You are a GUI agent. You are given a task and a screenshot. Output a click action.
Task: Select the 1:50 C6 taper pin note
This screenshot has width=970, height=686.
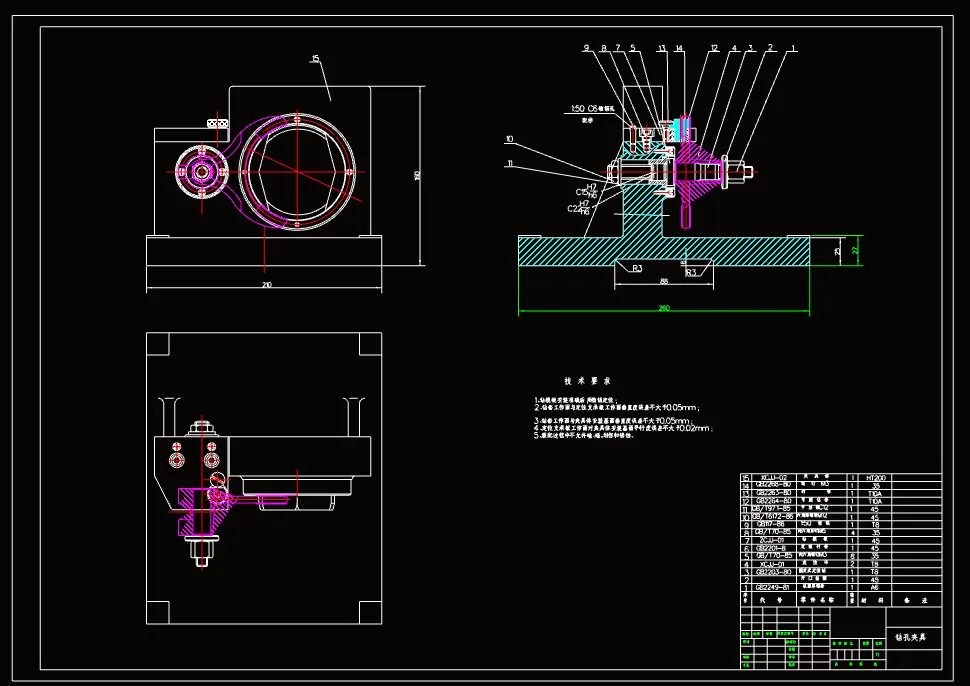coord(593,109)
